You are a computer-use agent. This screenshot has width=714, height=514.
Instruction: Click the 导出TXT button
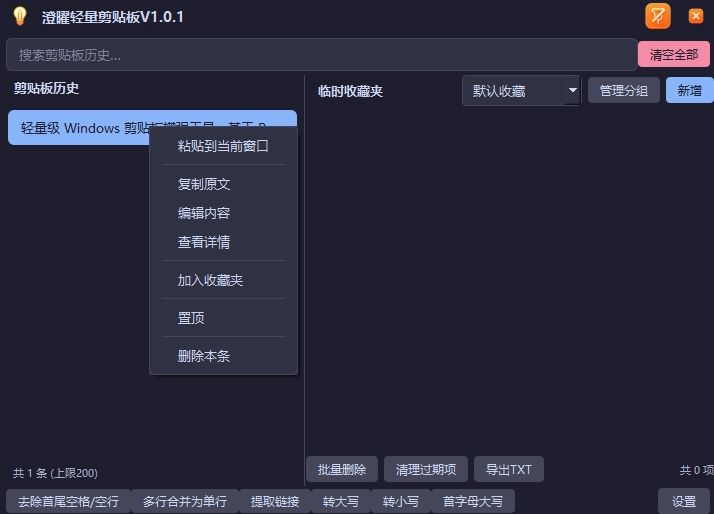tap(509, 469)
